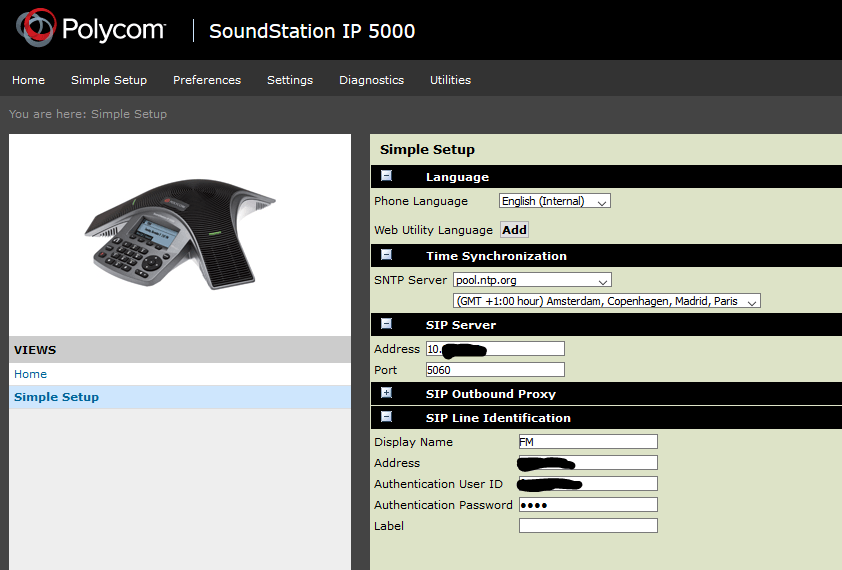Open the SNTP Server dropdown
The height and width of the screenshot is (570, 842).
click(532, 280)
